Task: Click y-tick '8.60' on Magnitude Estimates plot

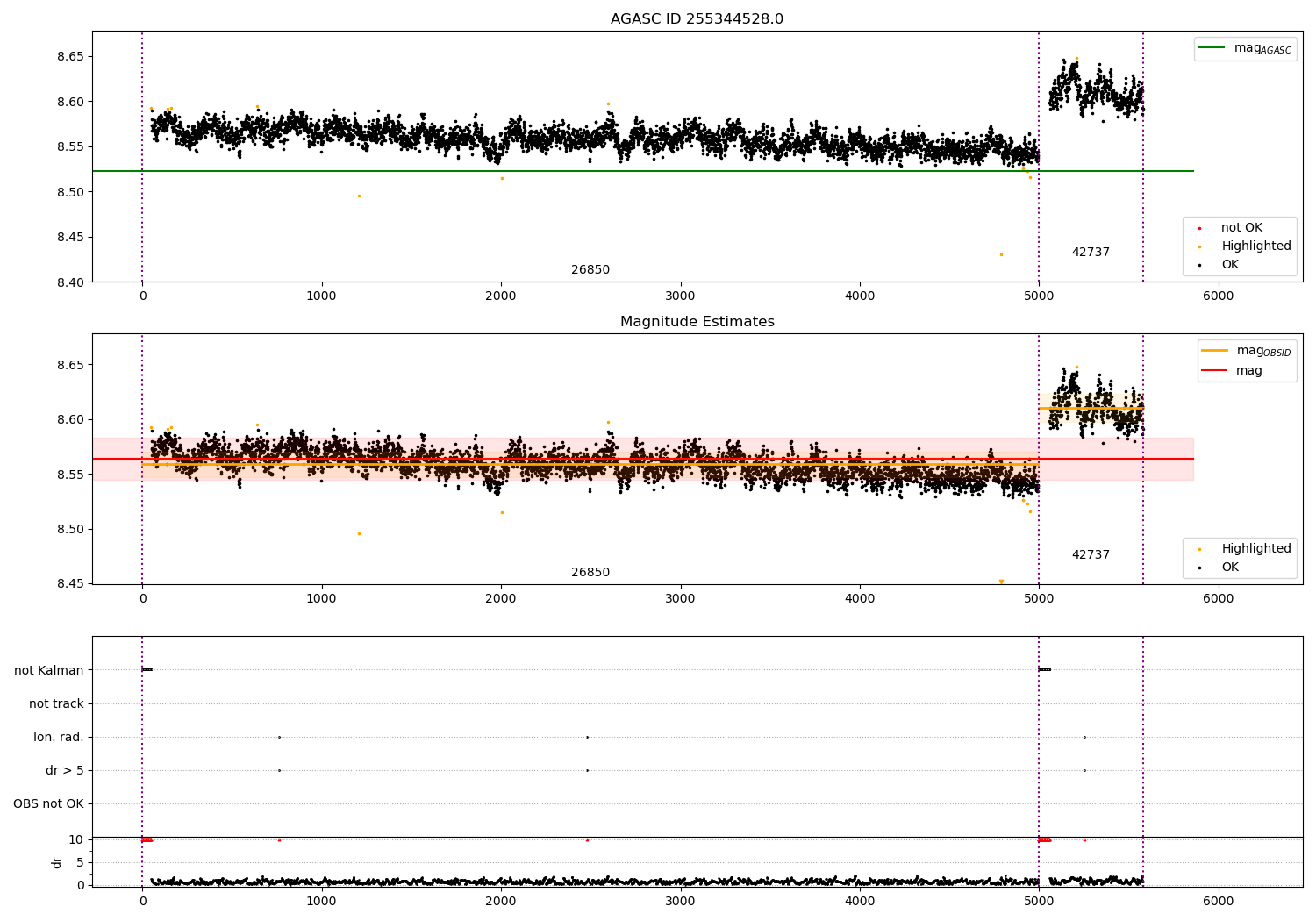Action: pos(70,420)
